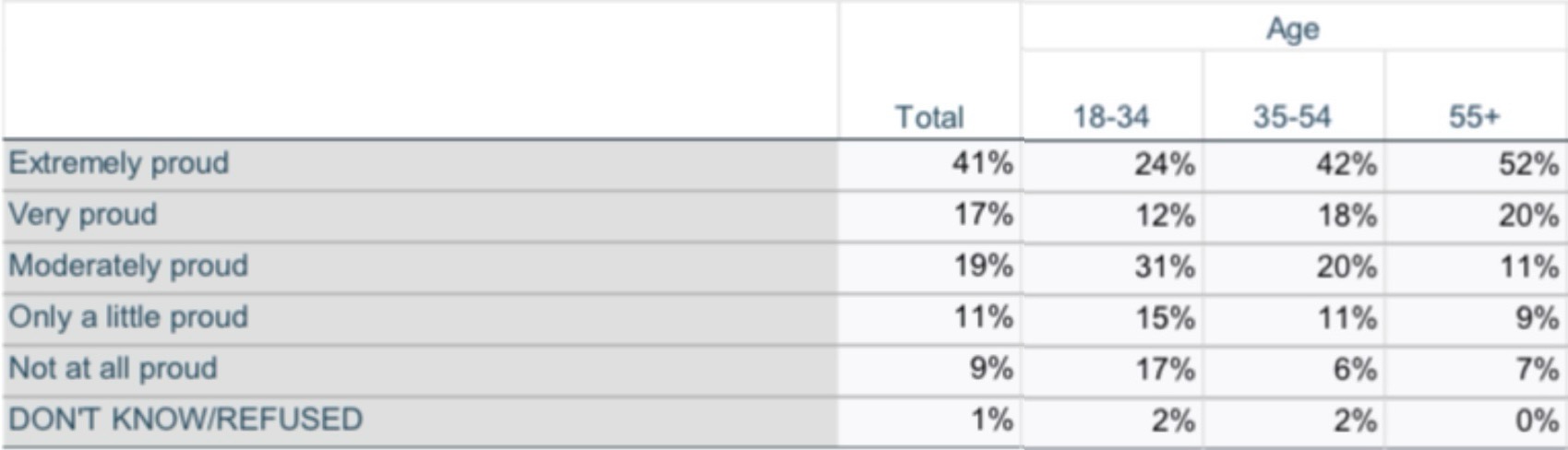Select the '18-34' column header

1110,117
